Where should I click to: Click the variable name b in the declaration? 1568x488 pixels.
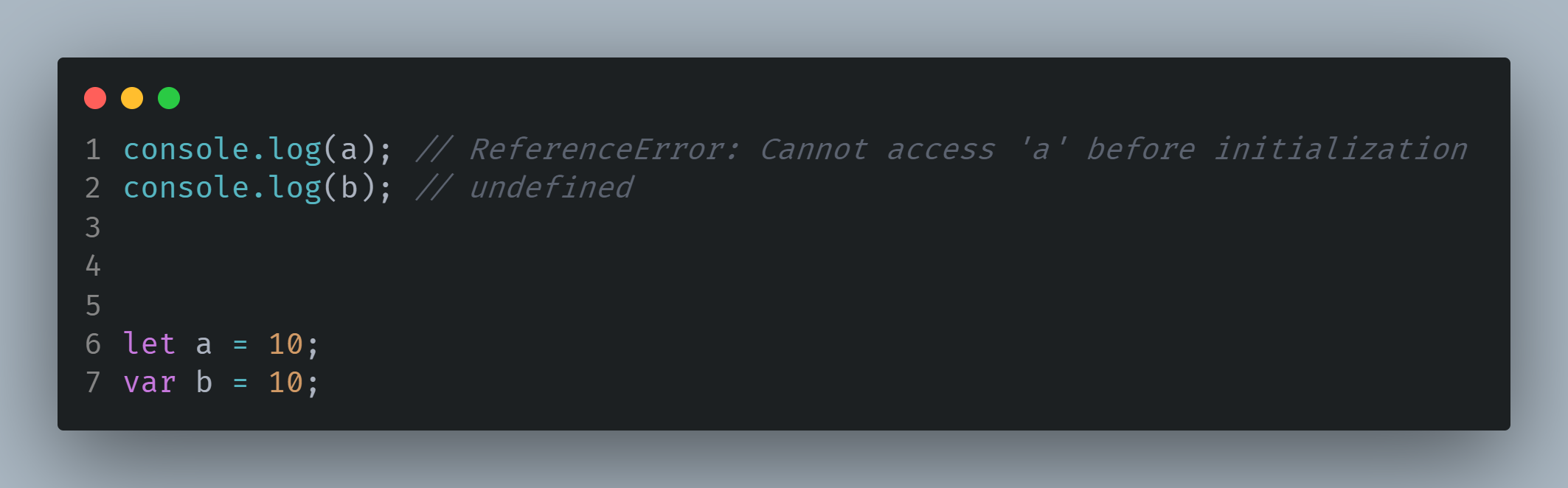(x=204, y=382)
